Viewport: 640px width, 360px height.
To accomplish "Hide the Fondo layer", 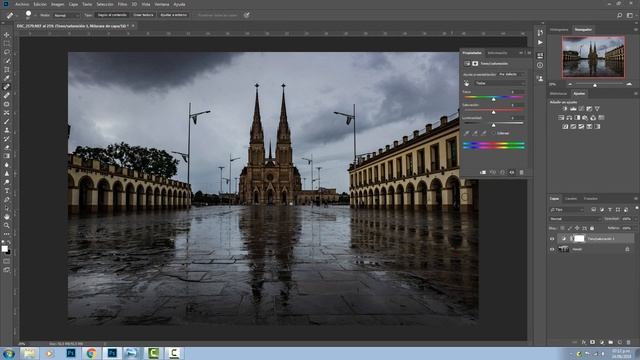I will click(552, 249).
